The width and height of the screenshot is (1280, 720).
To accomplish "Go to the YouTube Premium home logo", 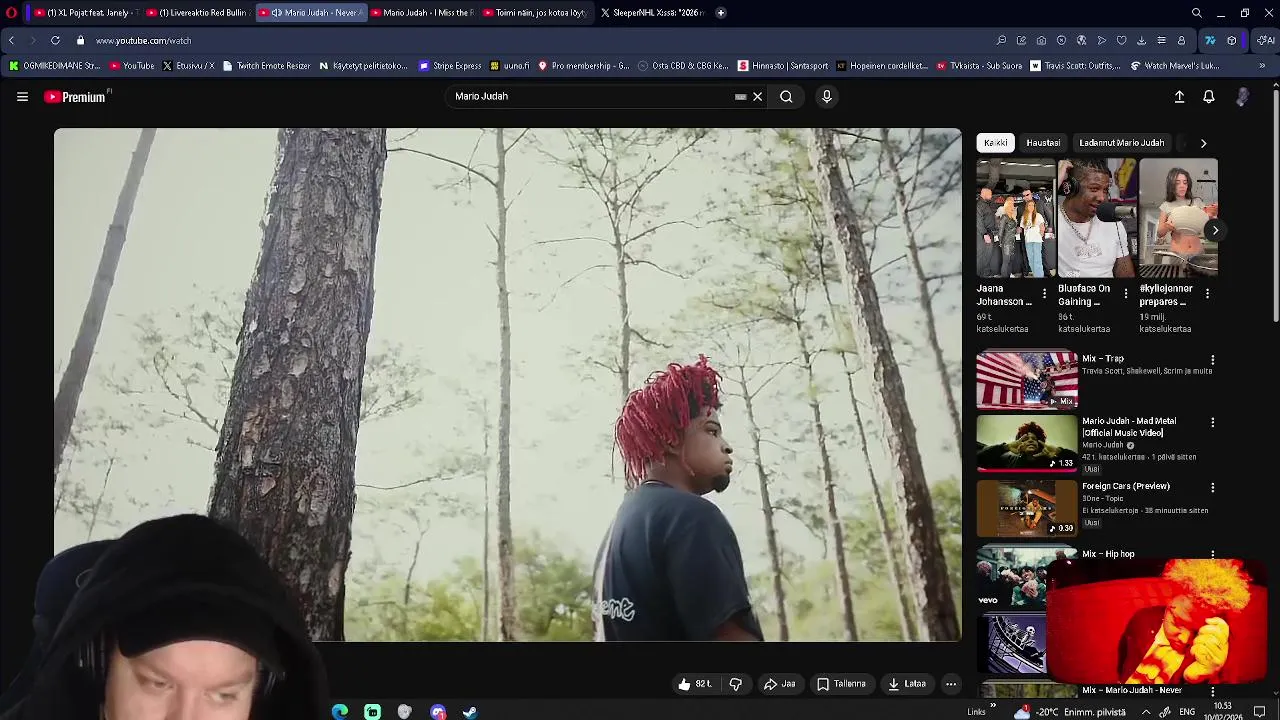I will pos(75,97).
